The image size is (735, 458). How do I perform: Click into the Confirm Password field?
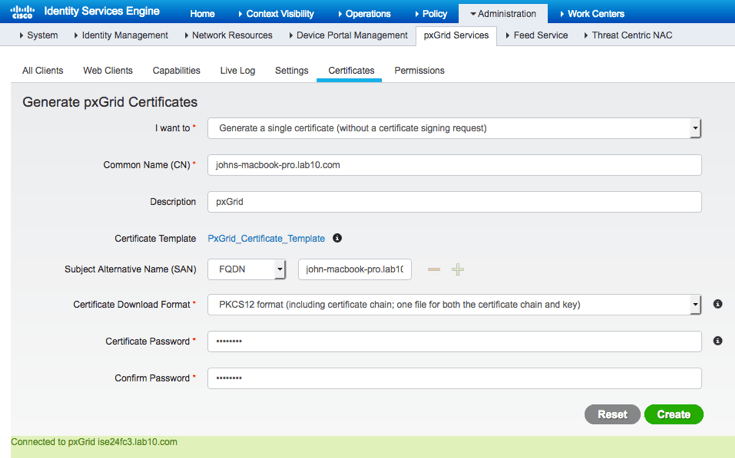[454, 378]
